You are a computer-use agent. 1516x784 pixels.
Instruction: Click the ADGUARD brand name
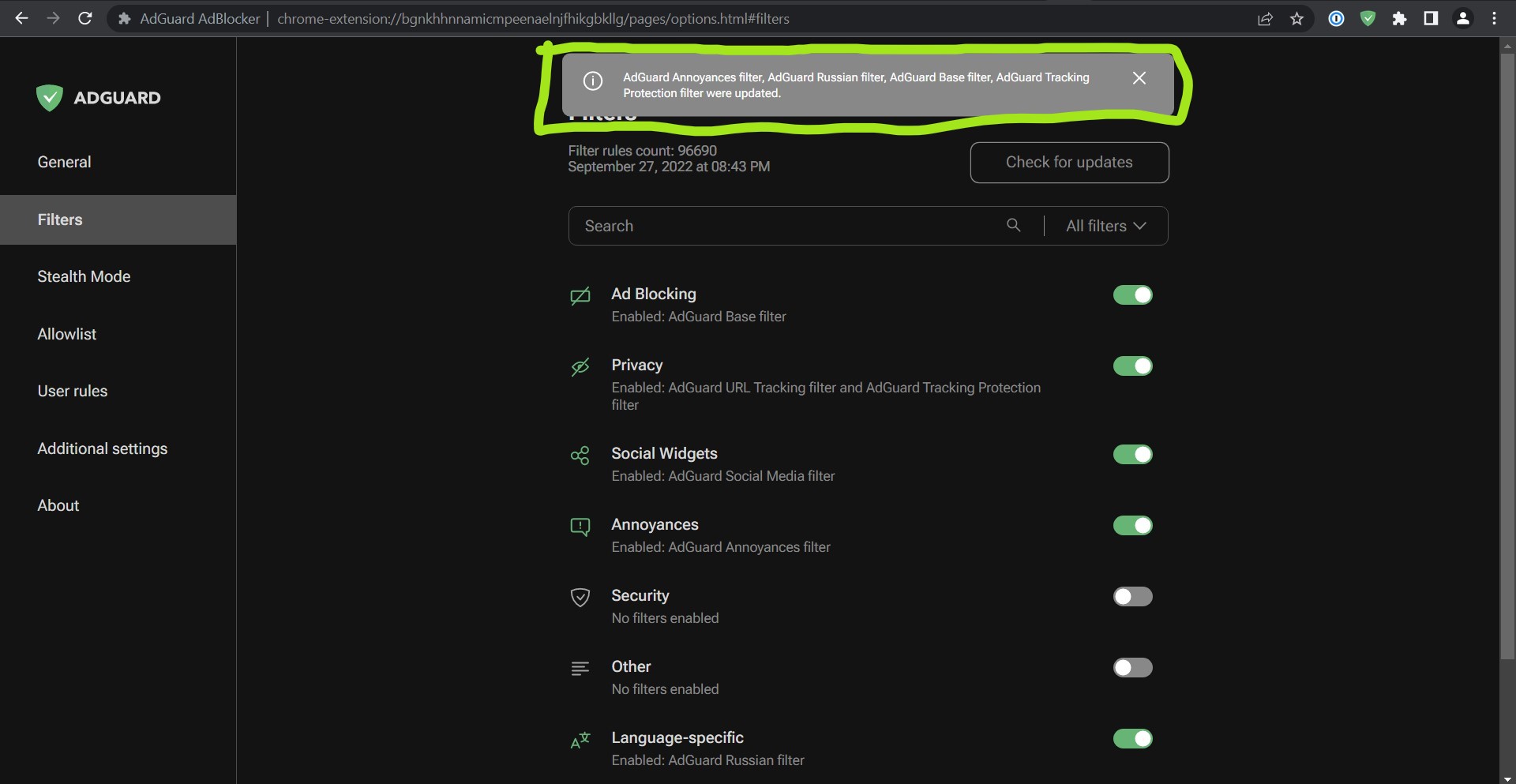click(117, 98)
